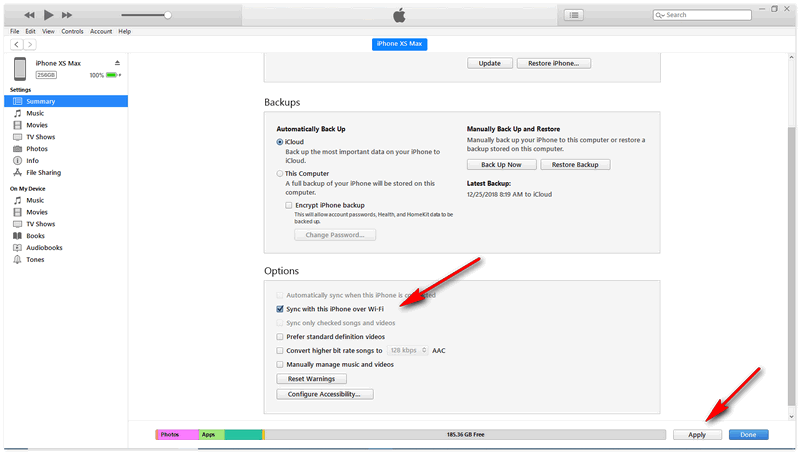The width and height of the screenshot is (800, 454).
Task: Enable Prefer standard definition videos
Action: click(280, 337)
